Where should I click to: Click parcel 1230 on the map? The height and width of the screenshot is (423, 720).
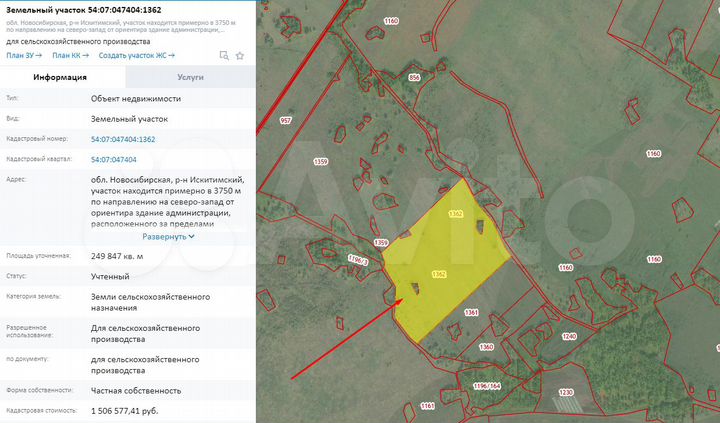[565, 392]
